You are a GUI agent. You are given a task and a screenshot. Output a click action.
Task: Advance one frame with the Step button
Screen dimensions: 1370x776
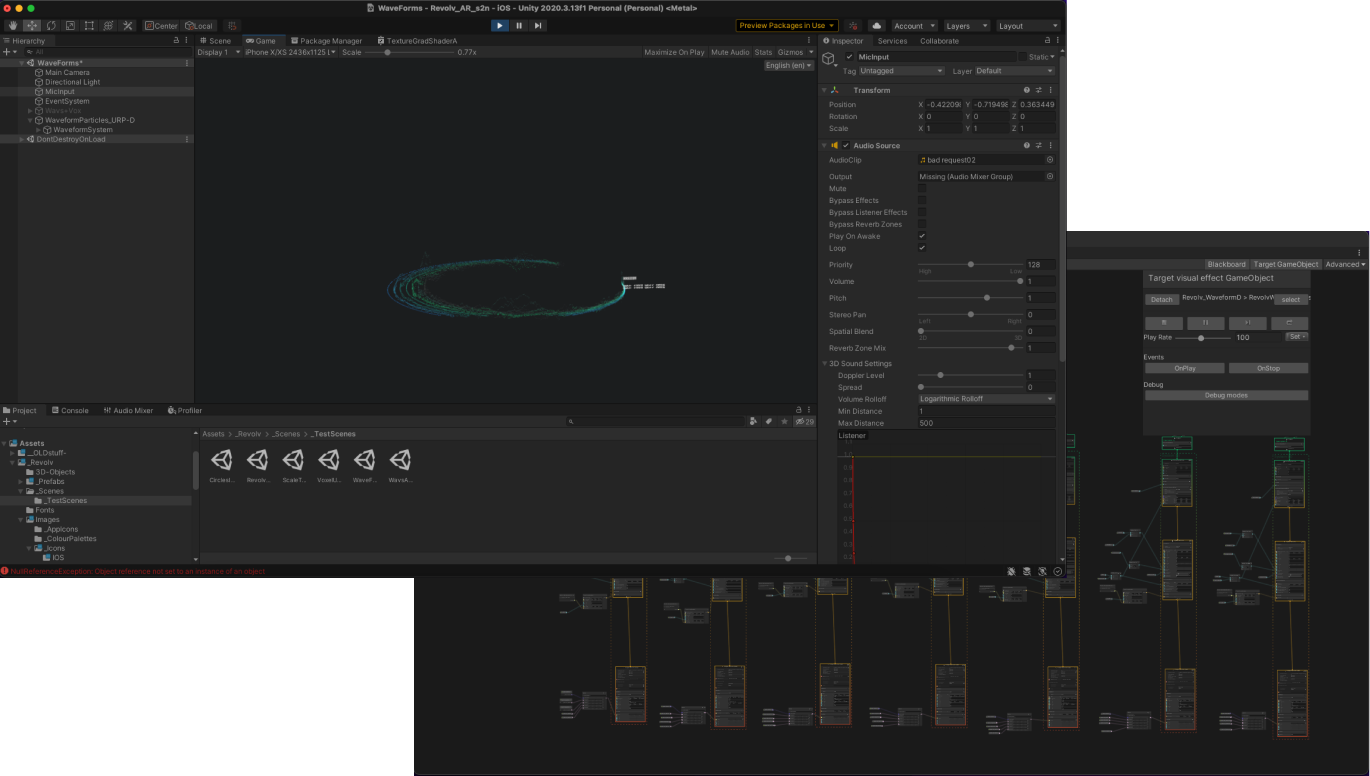538,25
